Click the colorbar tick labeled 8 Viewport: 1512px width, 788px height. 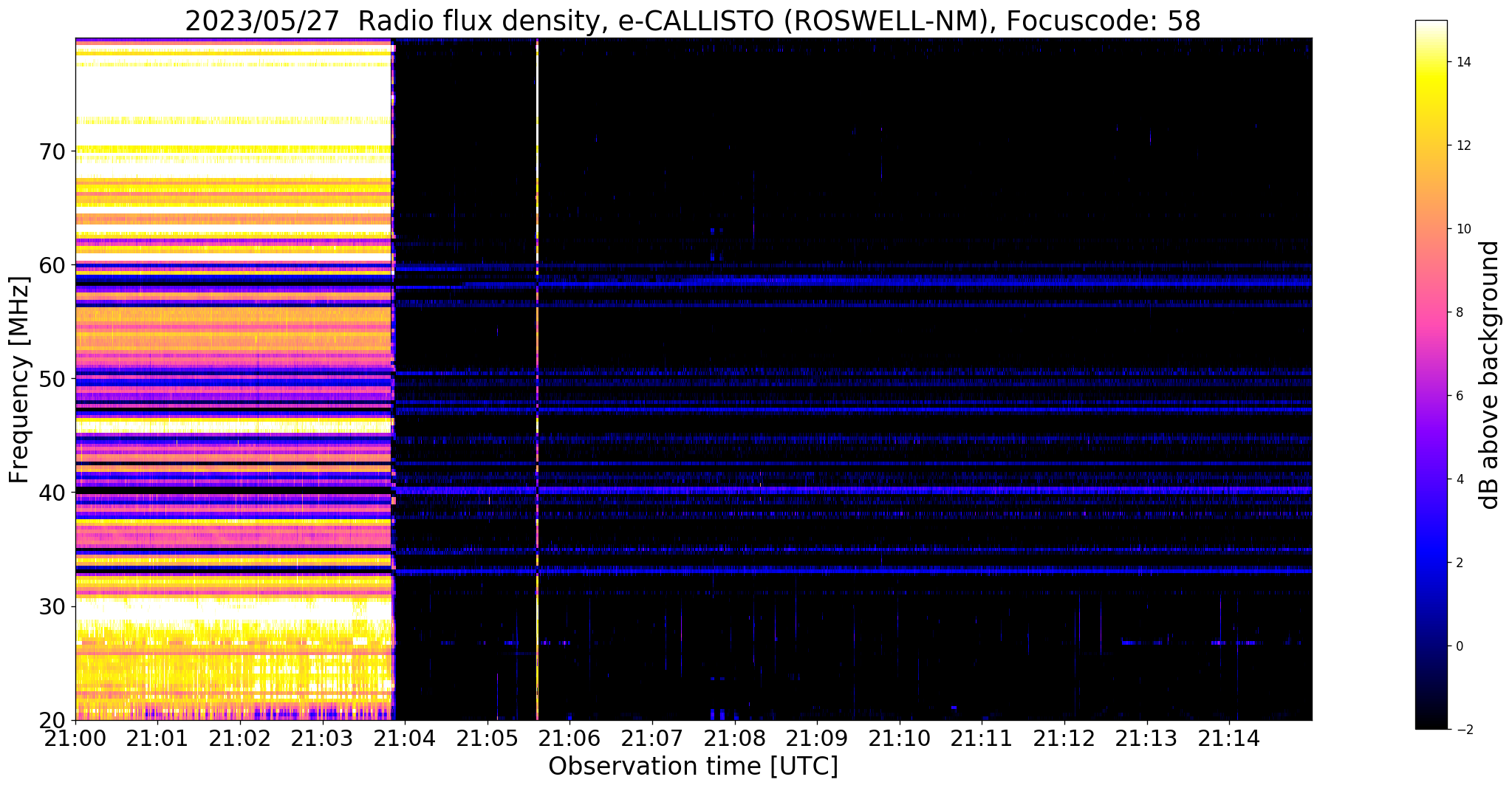click(x=1460, y=312)
